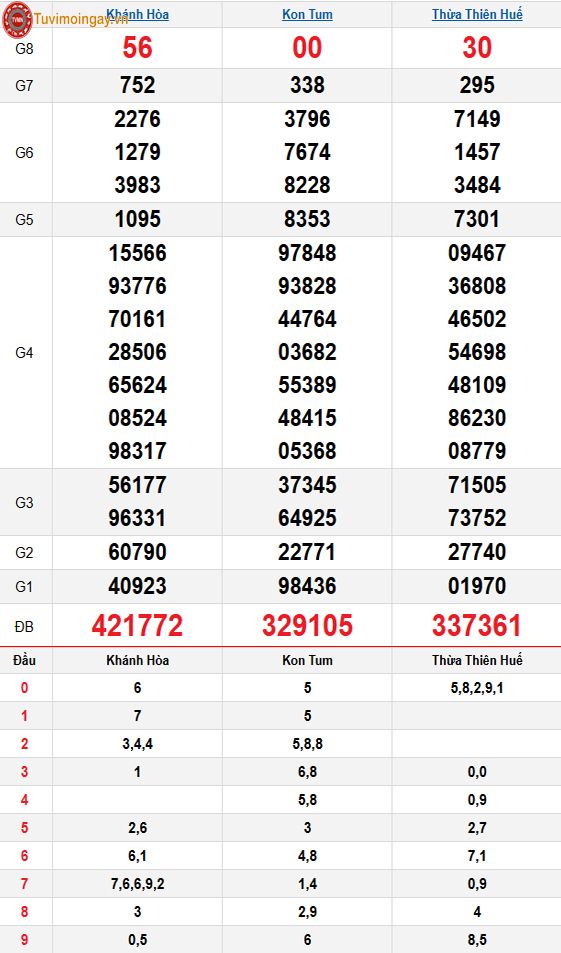Click the G2 number 60790
This screenshot has width=561, height=953.
click(x=137, y=552)
